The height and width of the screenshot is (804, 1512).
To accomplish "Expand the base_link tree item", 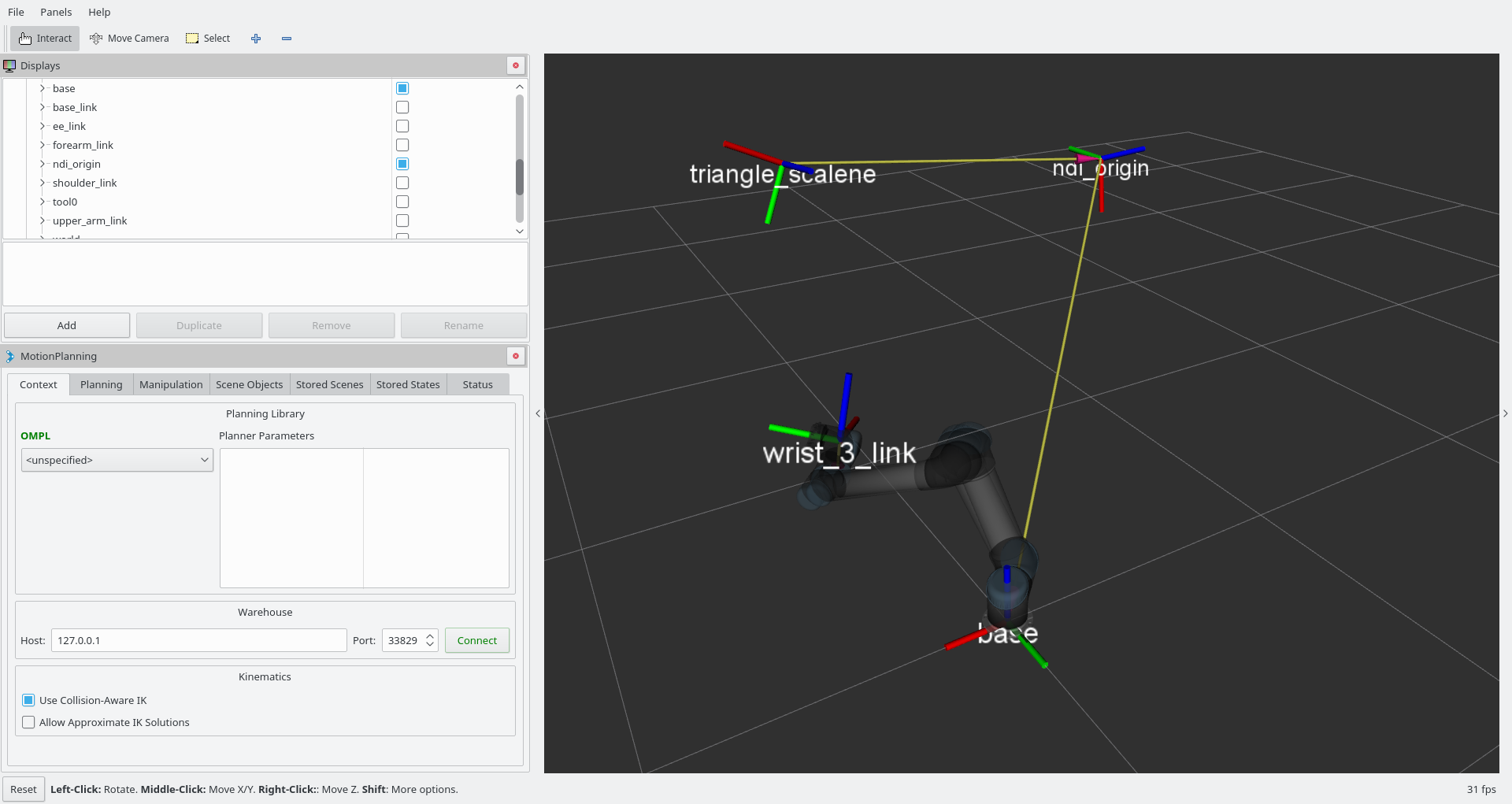I will [x=42, y=107].
